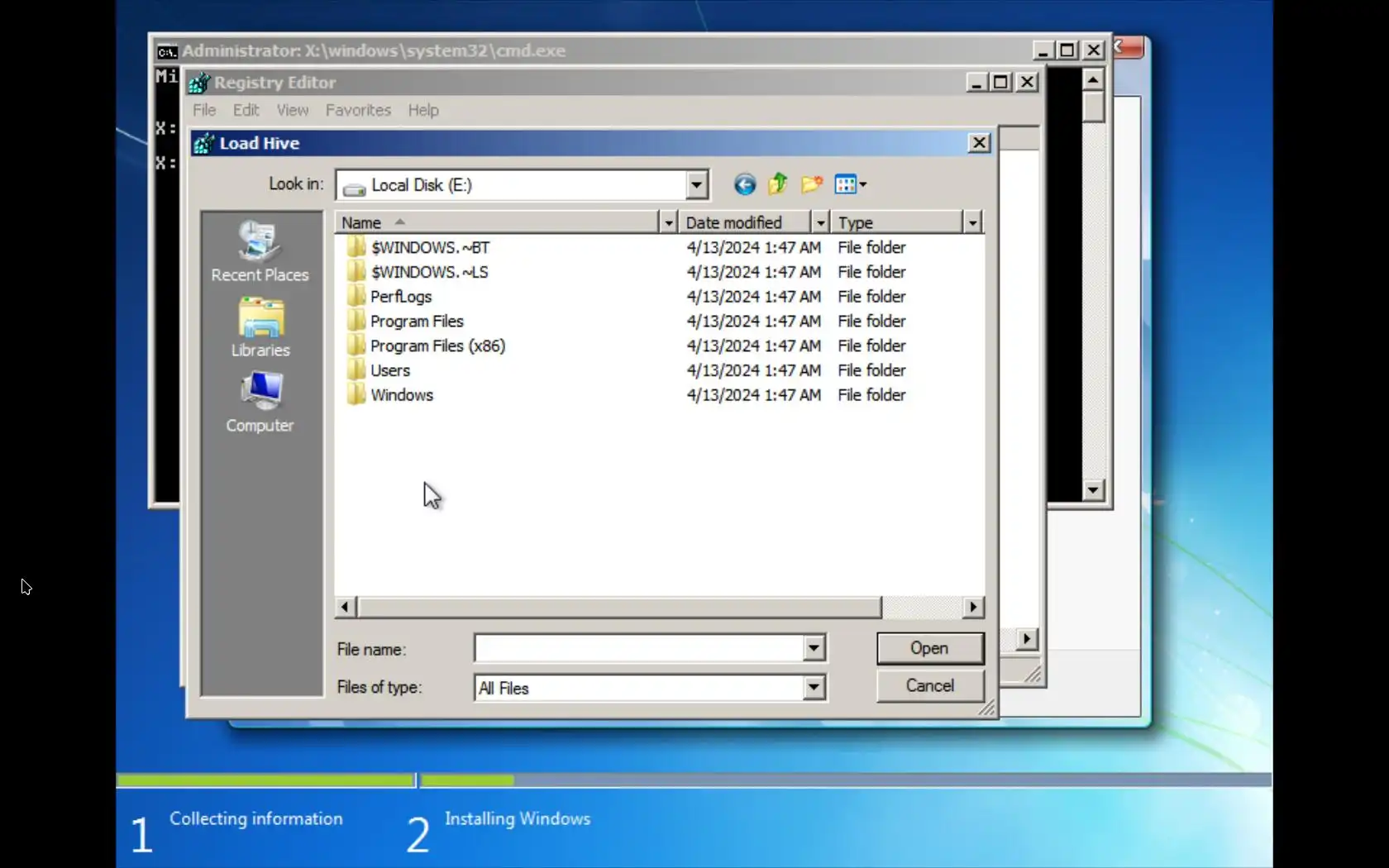Select the Program Files (x86) folder icon
The image size is (1389, 868).
356,346
